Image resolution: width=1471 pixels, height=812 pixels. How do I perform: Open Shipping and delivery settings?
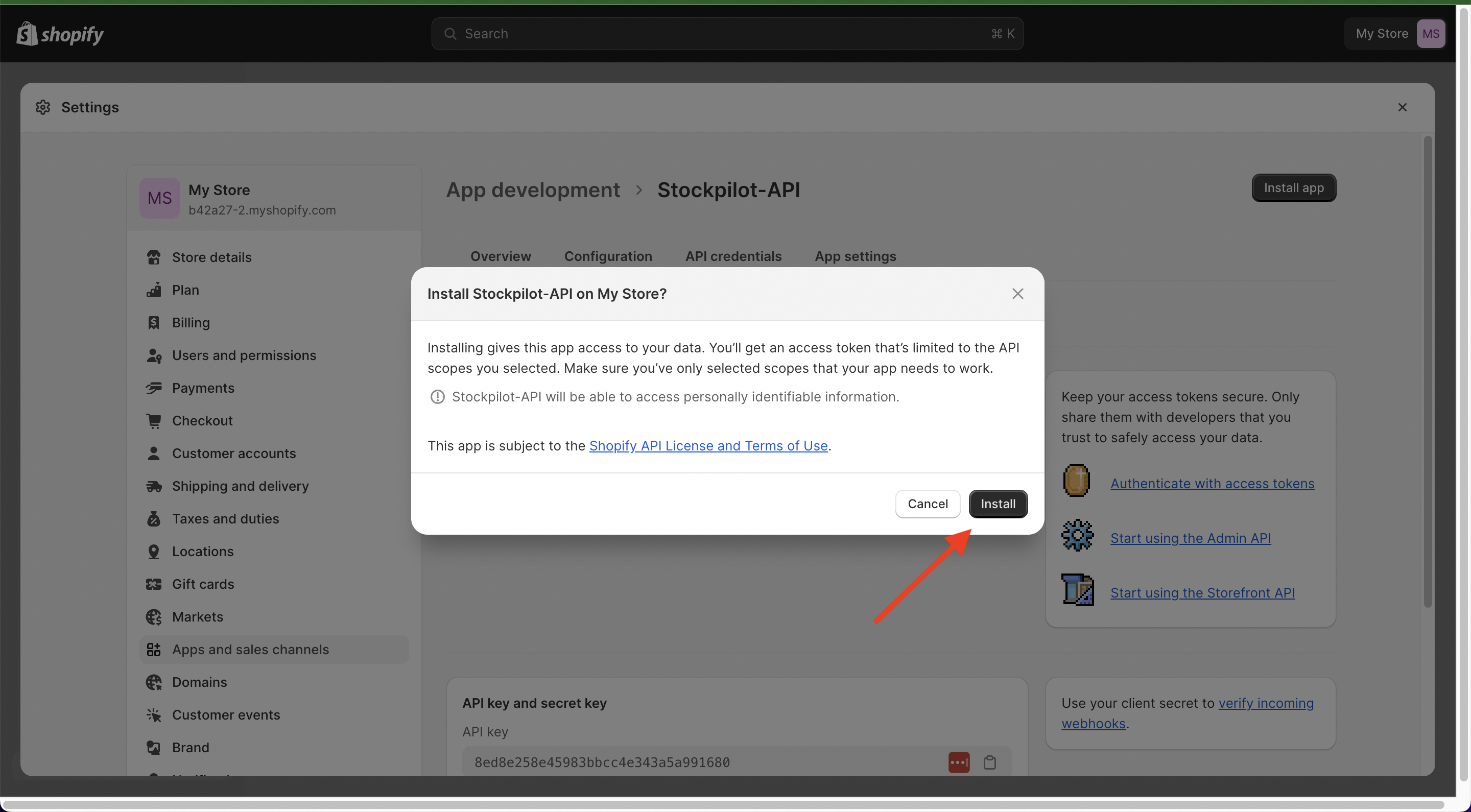tap(274, 486)
